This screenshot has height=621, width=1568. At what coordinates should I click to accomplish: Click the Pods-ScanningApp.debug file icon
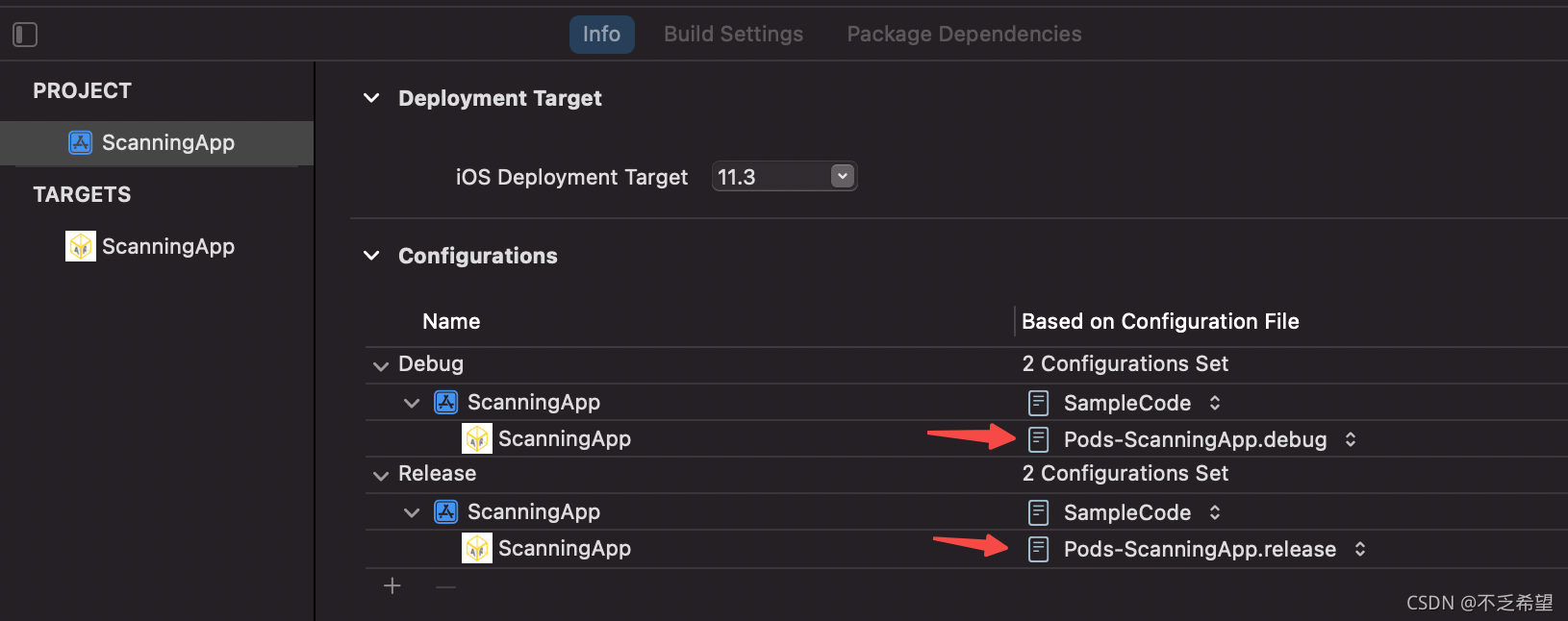1038,440
